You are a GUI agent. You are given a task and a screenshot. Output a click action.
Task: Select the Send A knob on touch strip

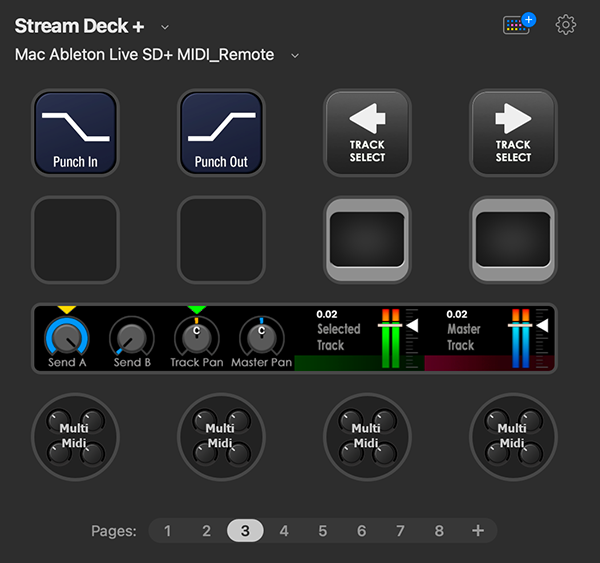point(67,339)
